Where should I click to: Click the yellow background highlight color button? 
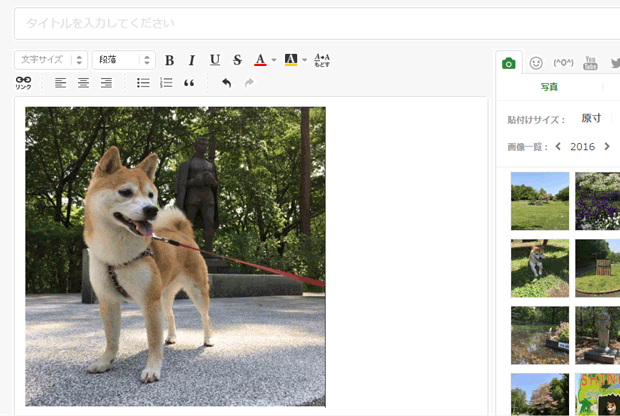tap(291, 60)
